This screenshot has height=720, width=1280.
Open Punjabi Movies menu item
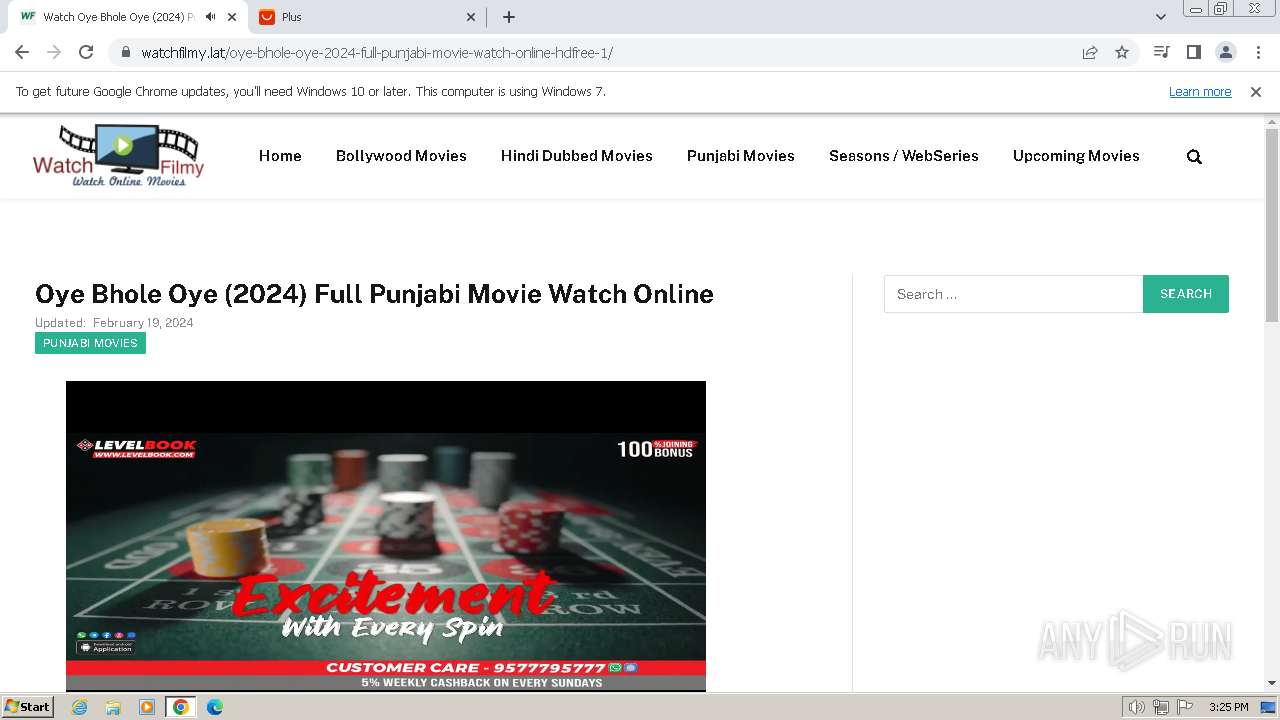pyautogui.click(x=741, y=156)
